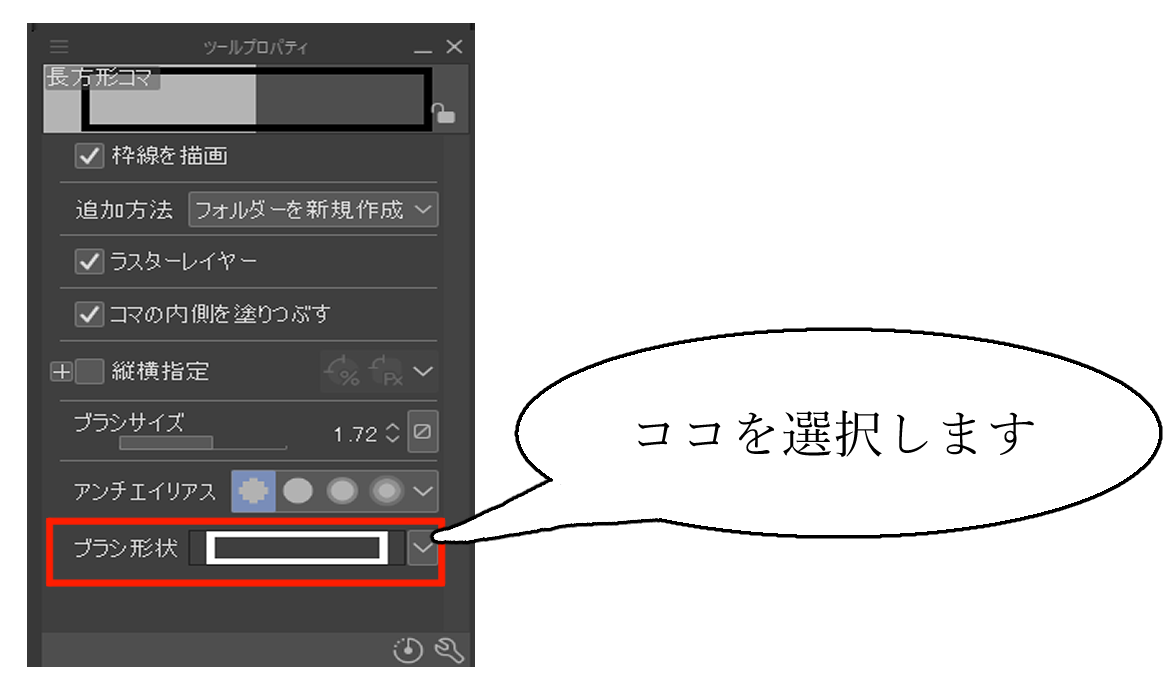Click the 追加方法 label
The width and height of the screenshot is (1172, 690).
click(x=124, y=210)
